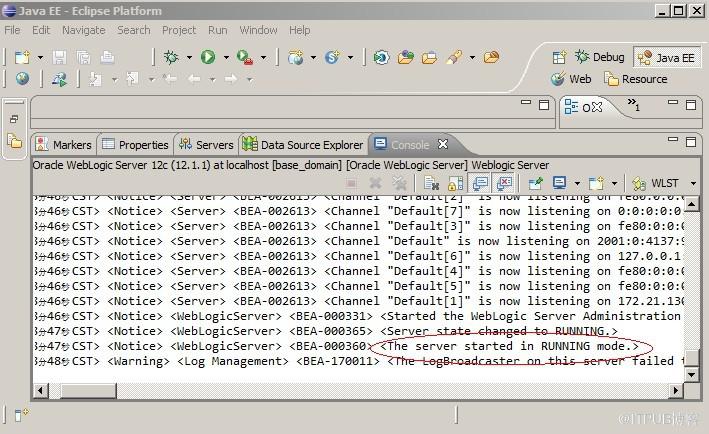The height and width of the screenshot is (434, 709).
Task: Click the green Run button icon
Action: tap(208, 57)
